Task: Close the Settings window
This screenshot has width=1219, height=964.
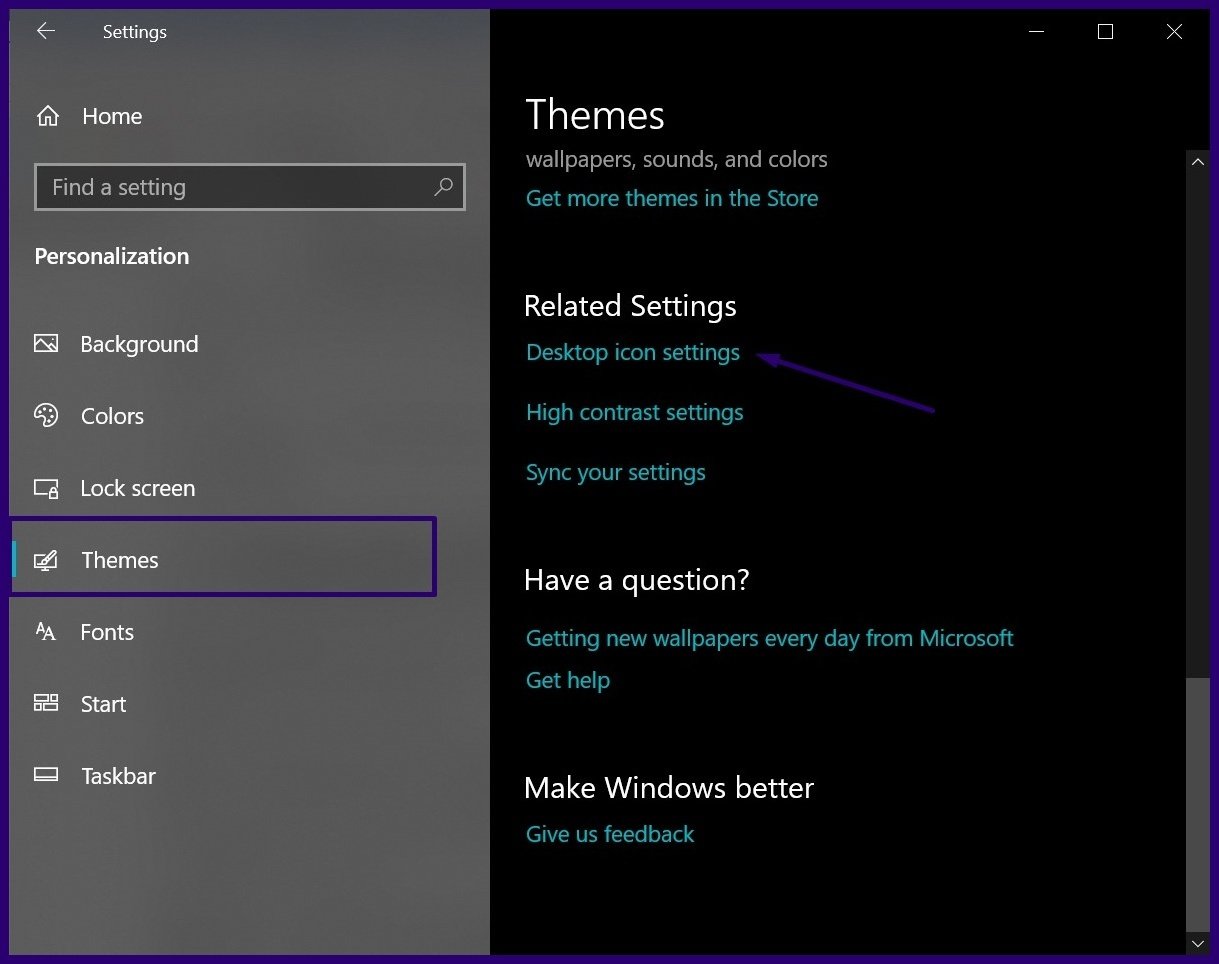Action: 1174,32
